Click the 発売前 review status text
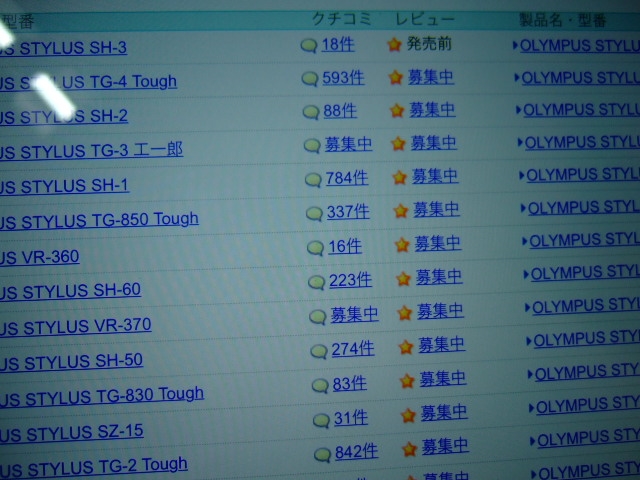The width and height of the screenshot is (640, 480). [429, 43]
